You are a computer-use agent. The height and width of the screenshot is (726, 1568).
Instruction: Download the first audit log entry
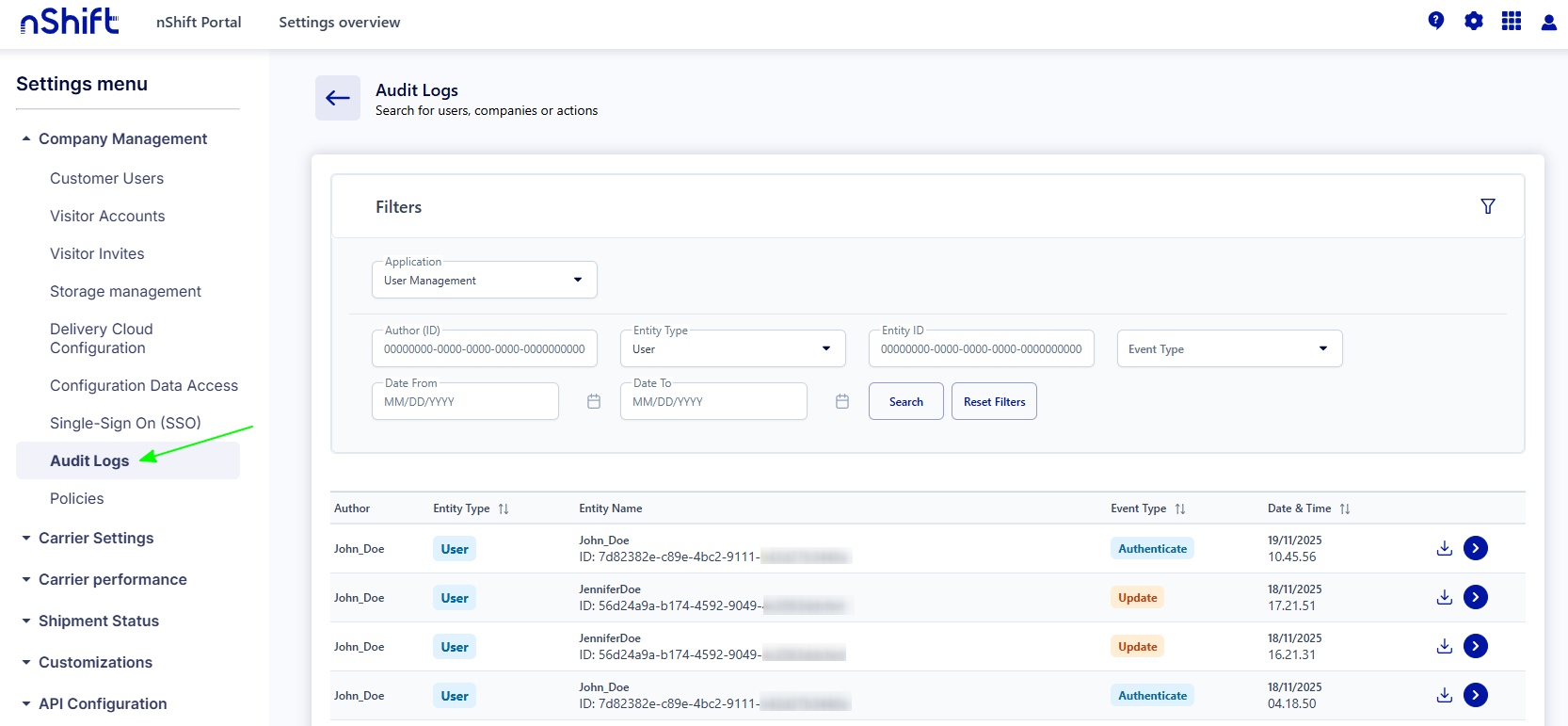coord(1444,548)
